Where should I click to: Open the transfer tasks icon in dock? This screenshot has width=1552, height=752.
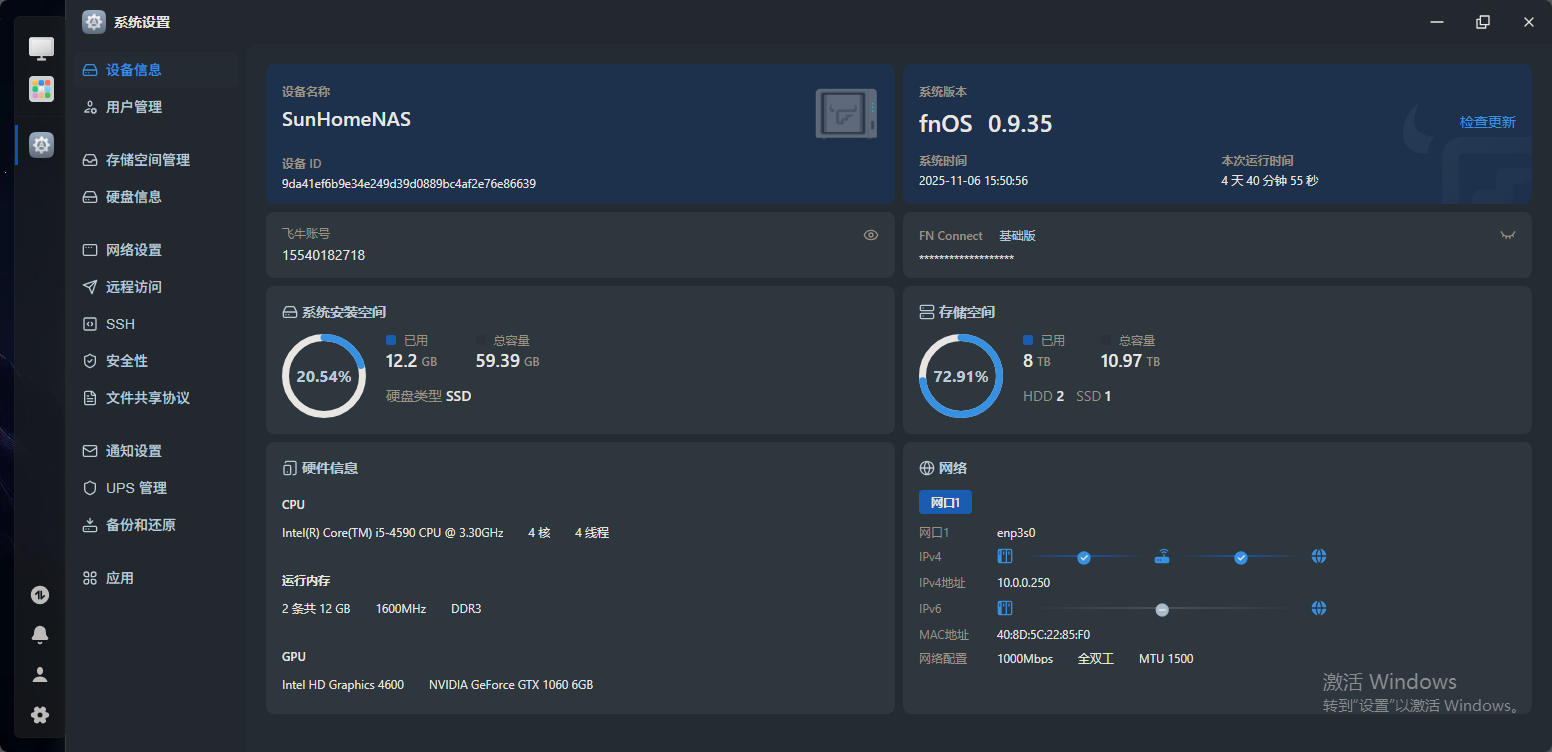(x=40, y=595)
